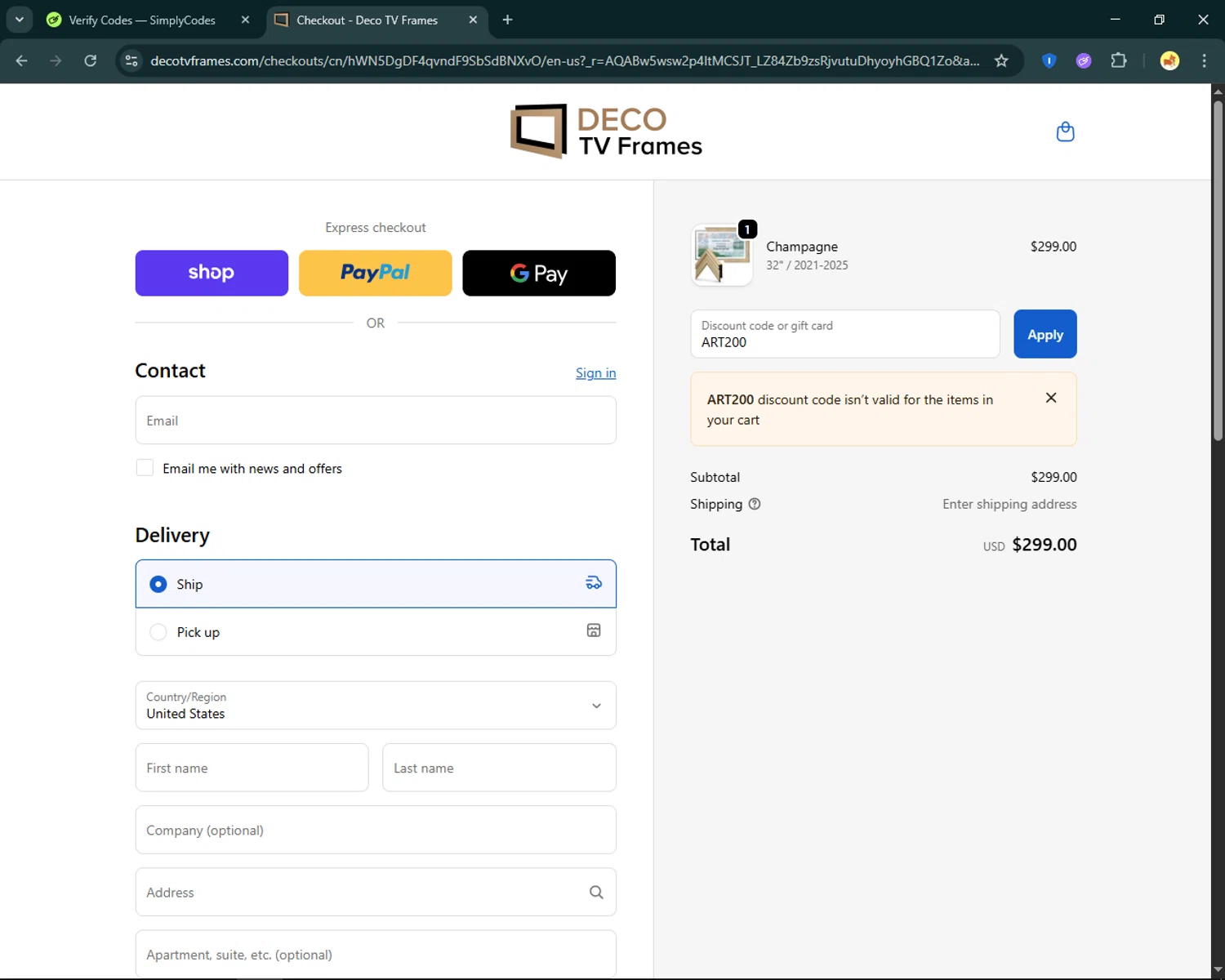Click the Bitwarden shield extension icon
Image resolution: width=1225 pixels, height=980 pixels.
point(1049,60)
